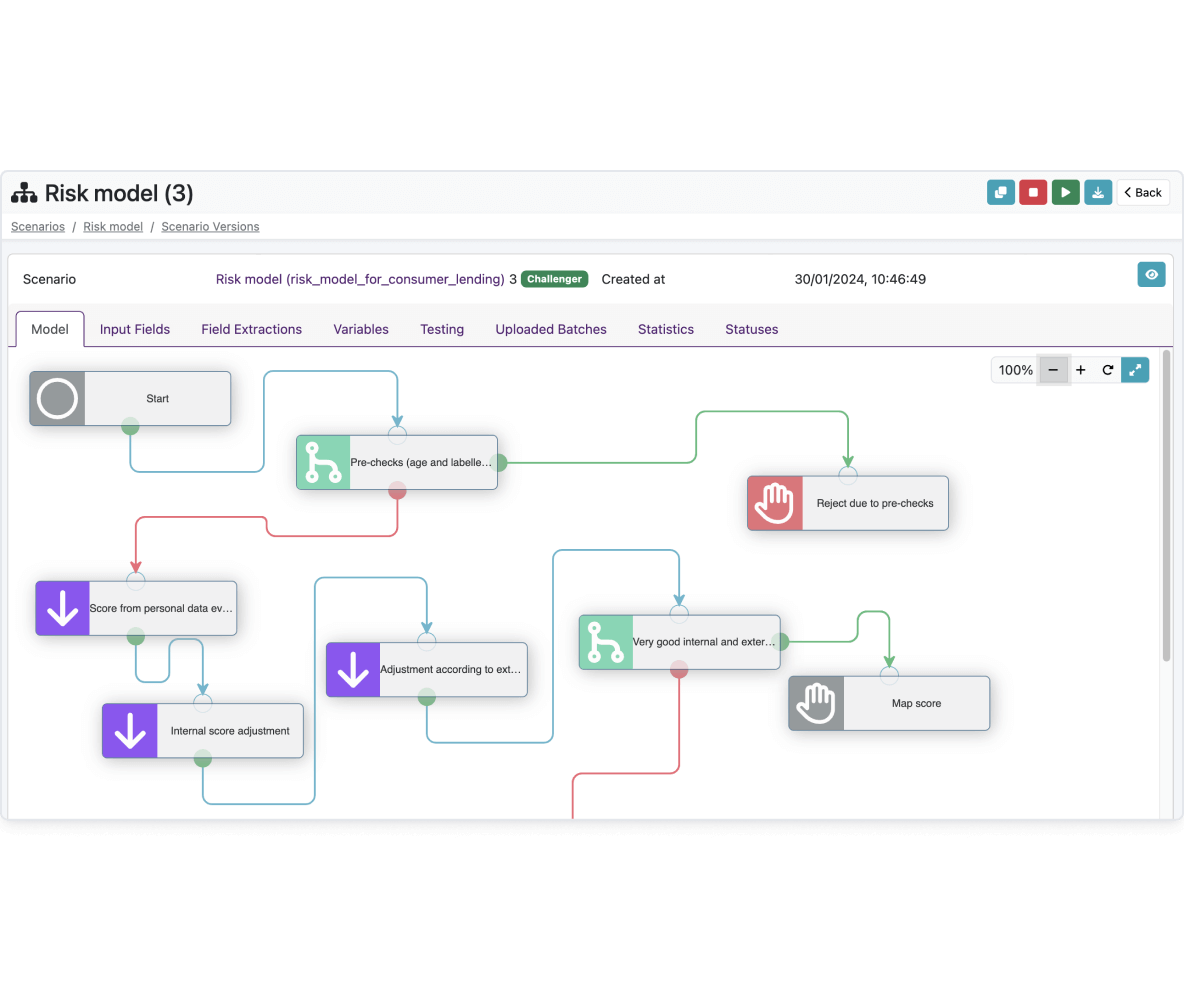This screenshot has width=1184, height=992.
Task: Run the scenario with green play button
Action: point(1065,193)
